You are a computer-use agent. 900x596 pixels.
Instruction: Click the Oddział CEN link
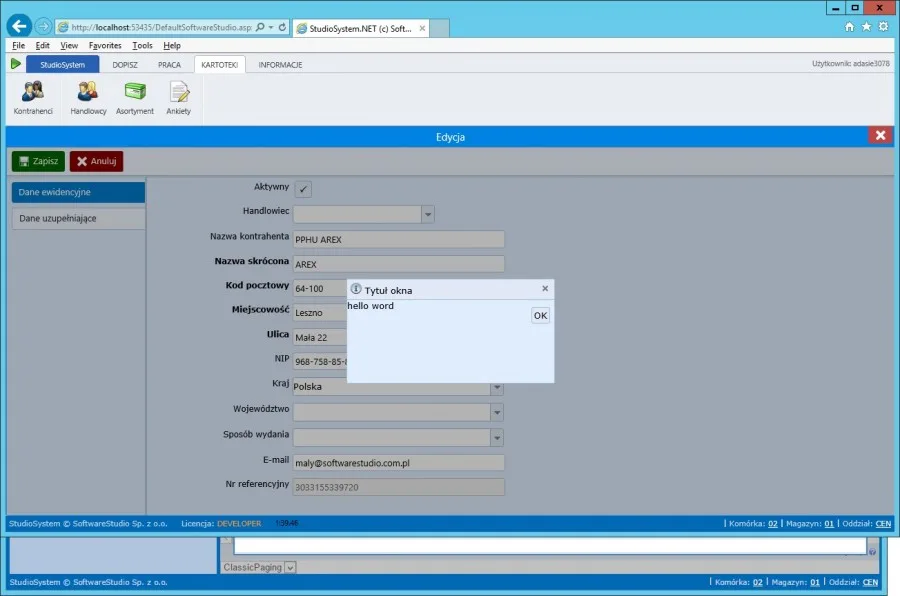click(x=883, y=524)
